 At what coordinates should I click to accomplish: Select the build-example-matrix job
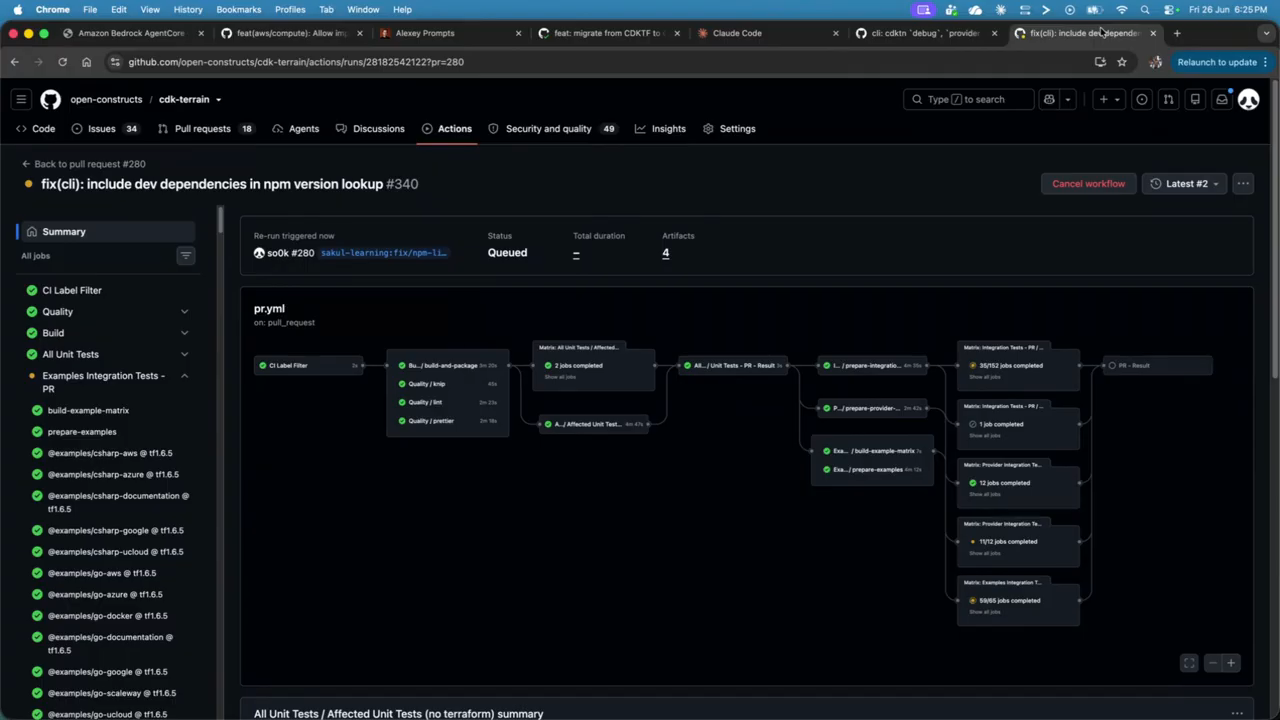[88, 411]
